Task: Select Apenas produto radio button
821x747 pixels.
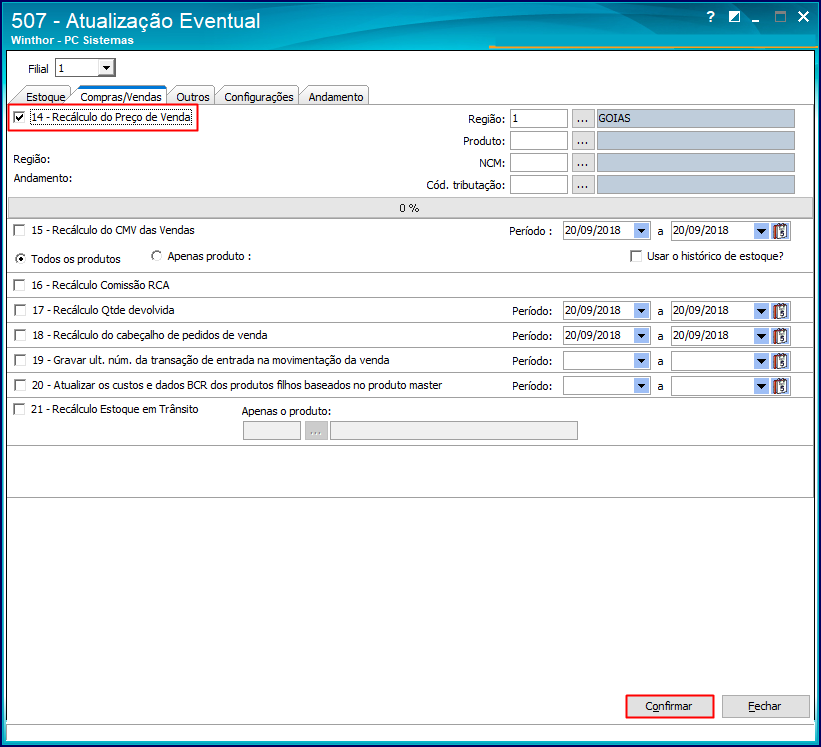Action: click(x=156, y=256)
